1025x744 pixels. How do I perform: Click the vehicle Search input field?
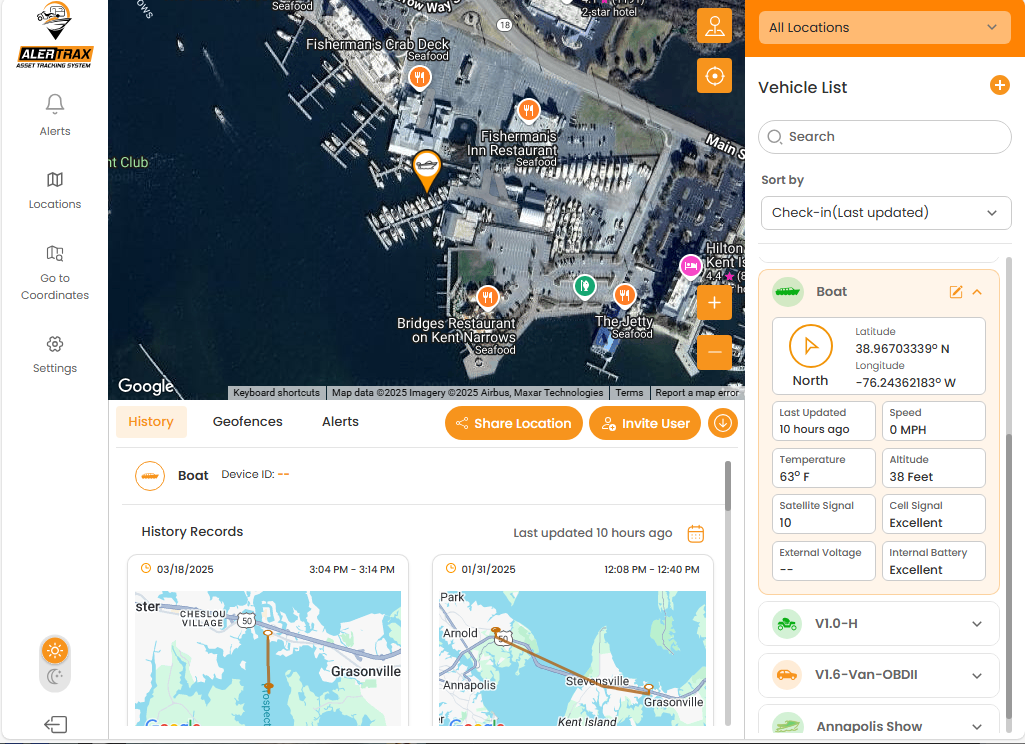[884, 137]
